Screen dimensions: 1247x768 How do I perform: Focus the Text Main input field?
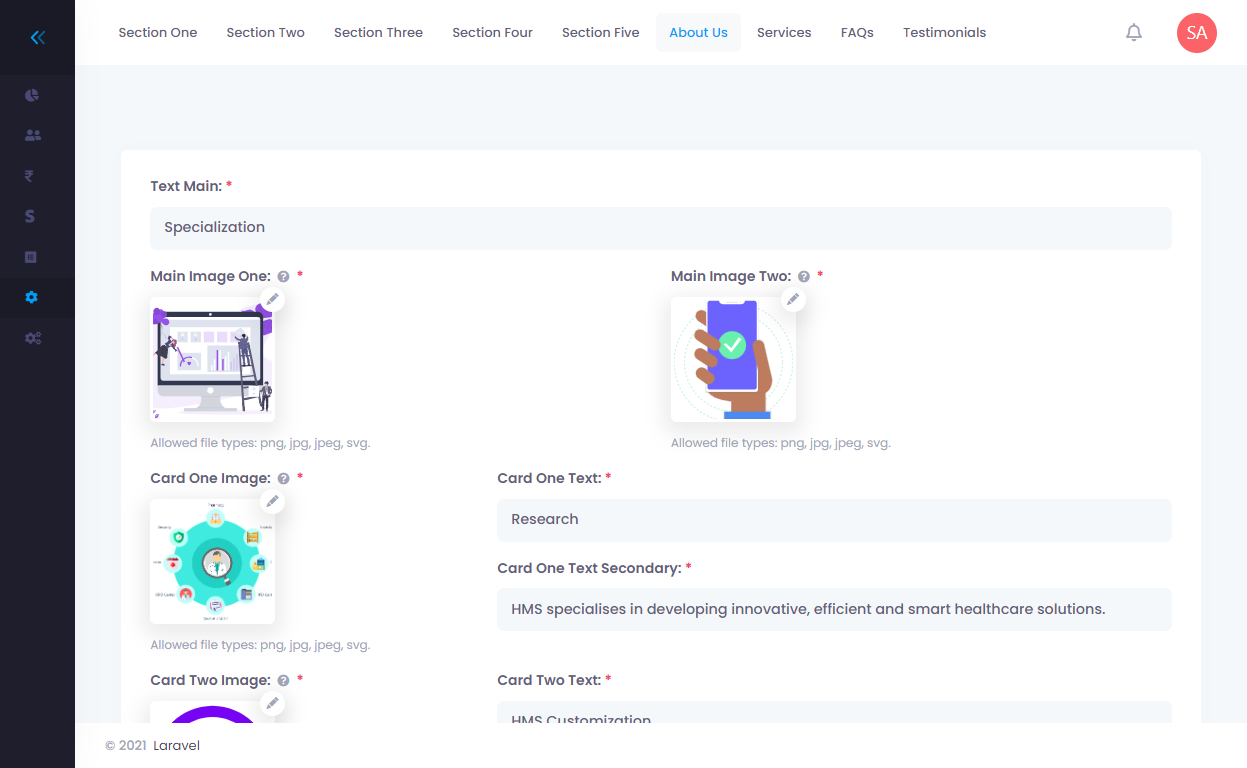click(x=660, y=228)
